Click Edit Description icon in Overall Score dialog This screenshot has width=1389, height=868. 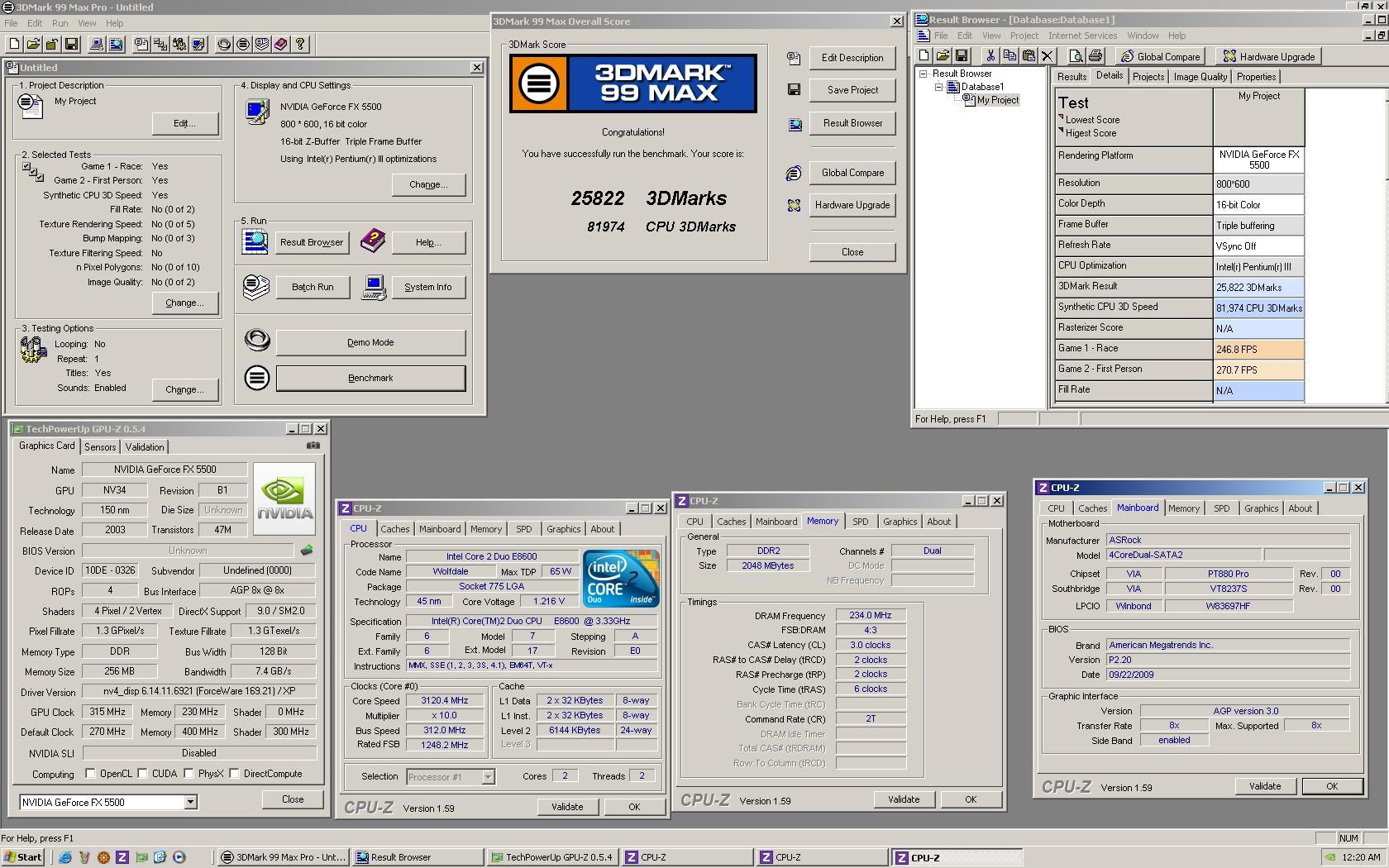pyautogui.click(x=794, y=58)
